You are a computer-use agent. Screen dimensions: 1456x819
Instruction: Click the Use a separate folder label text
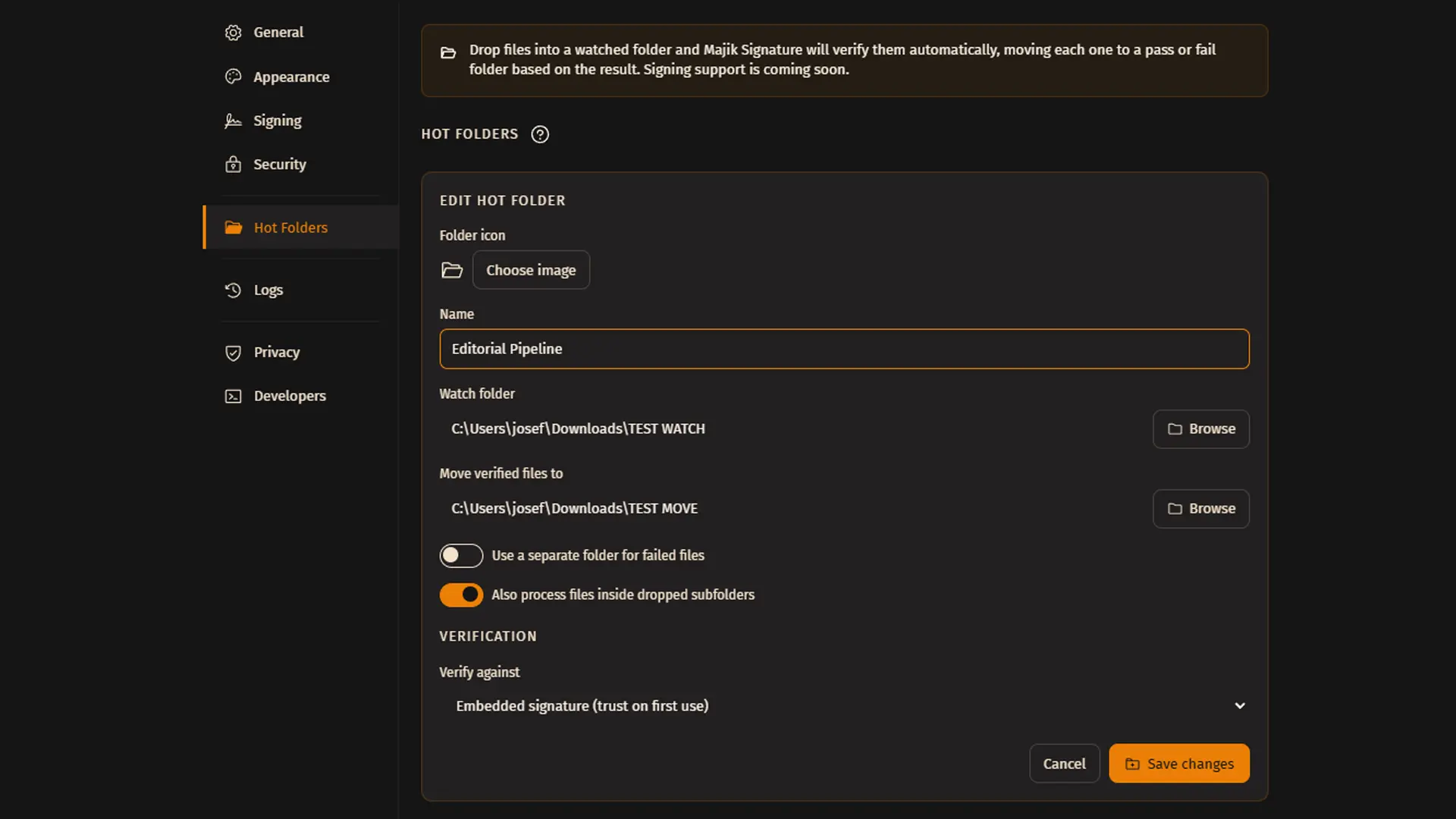598,556
